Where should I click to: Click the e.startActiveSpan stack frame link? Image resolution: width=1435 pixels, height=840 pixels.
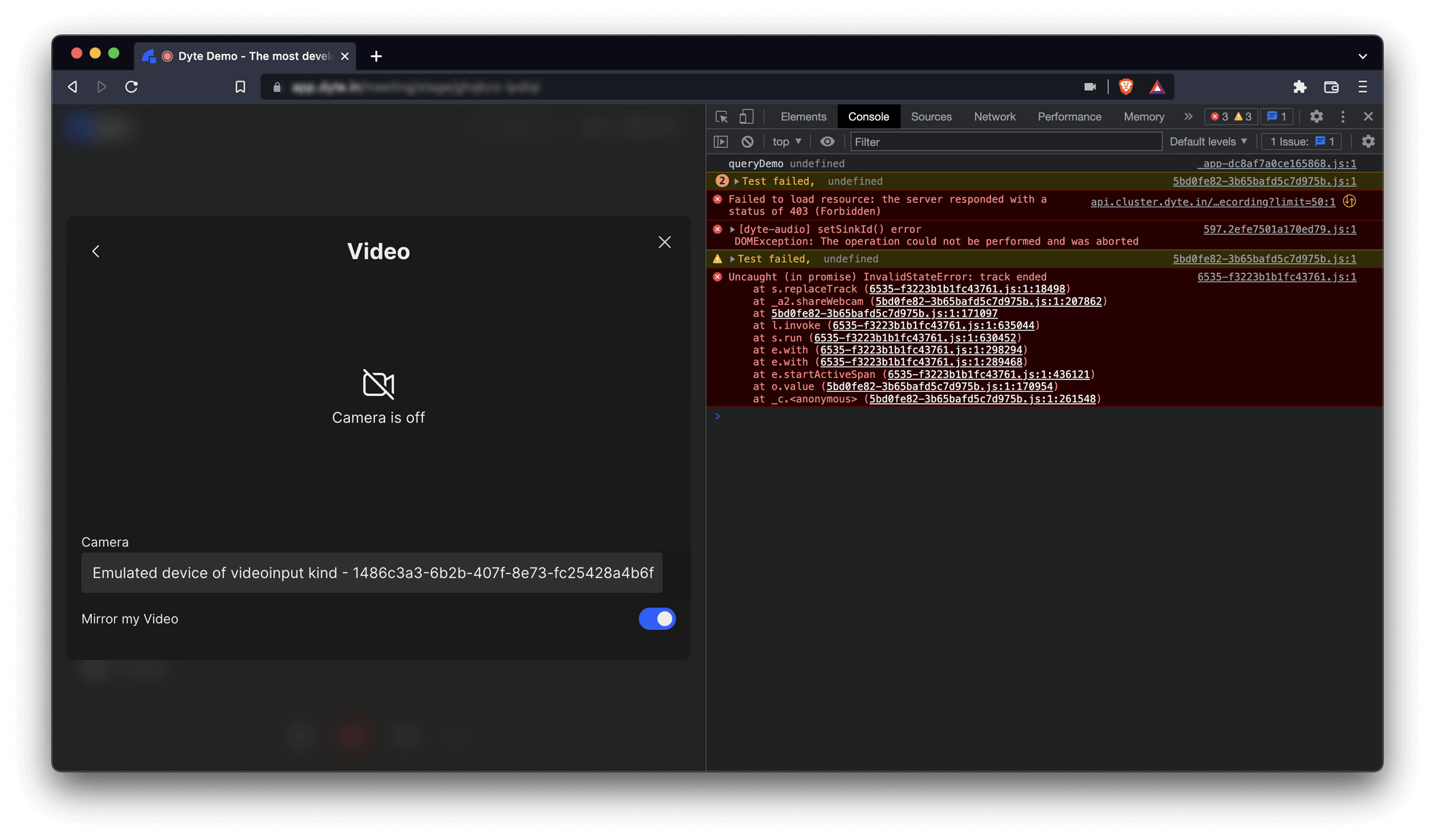pos(988,374)
